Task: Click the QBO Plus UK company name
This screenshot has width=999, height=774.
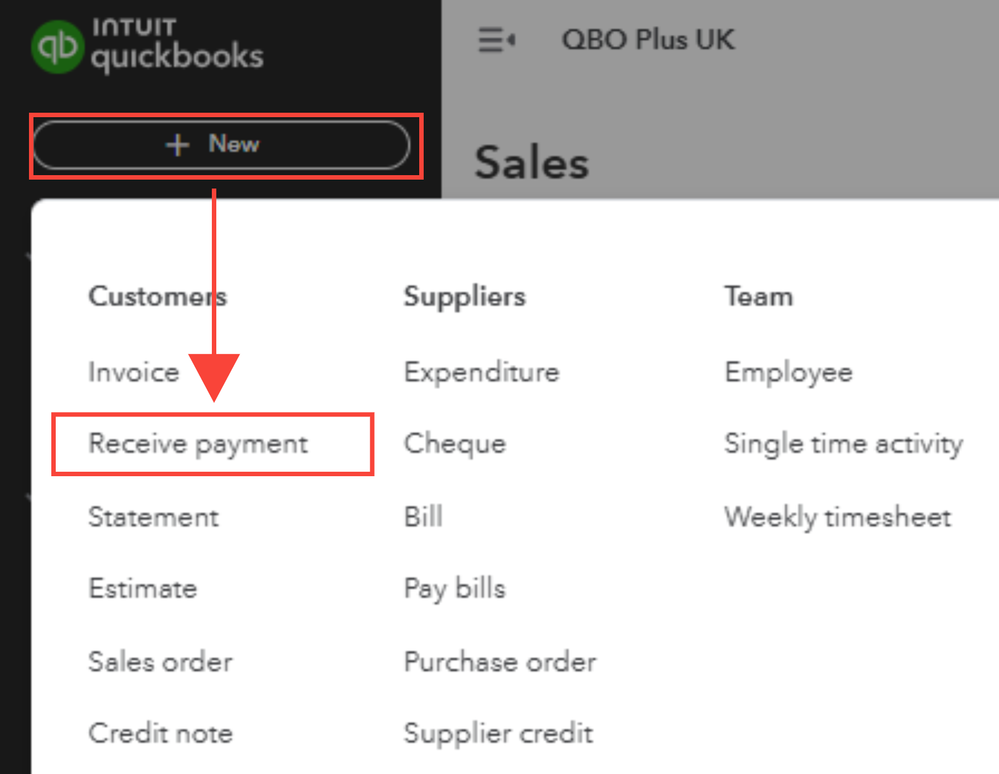Action: click(x=647, y=40)
